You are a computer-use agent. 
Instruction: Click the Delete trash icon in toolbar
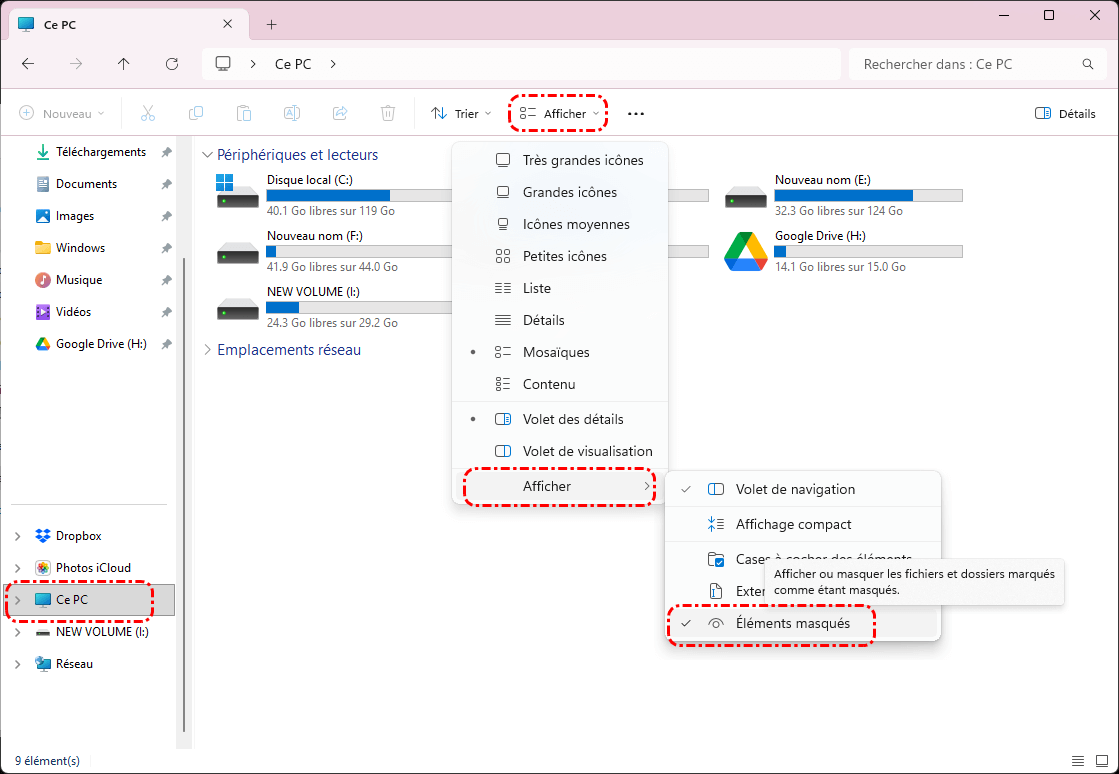click(388, 114)
